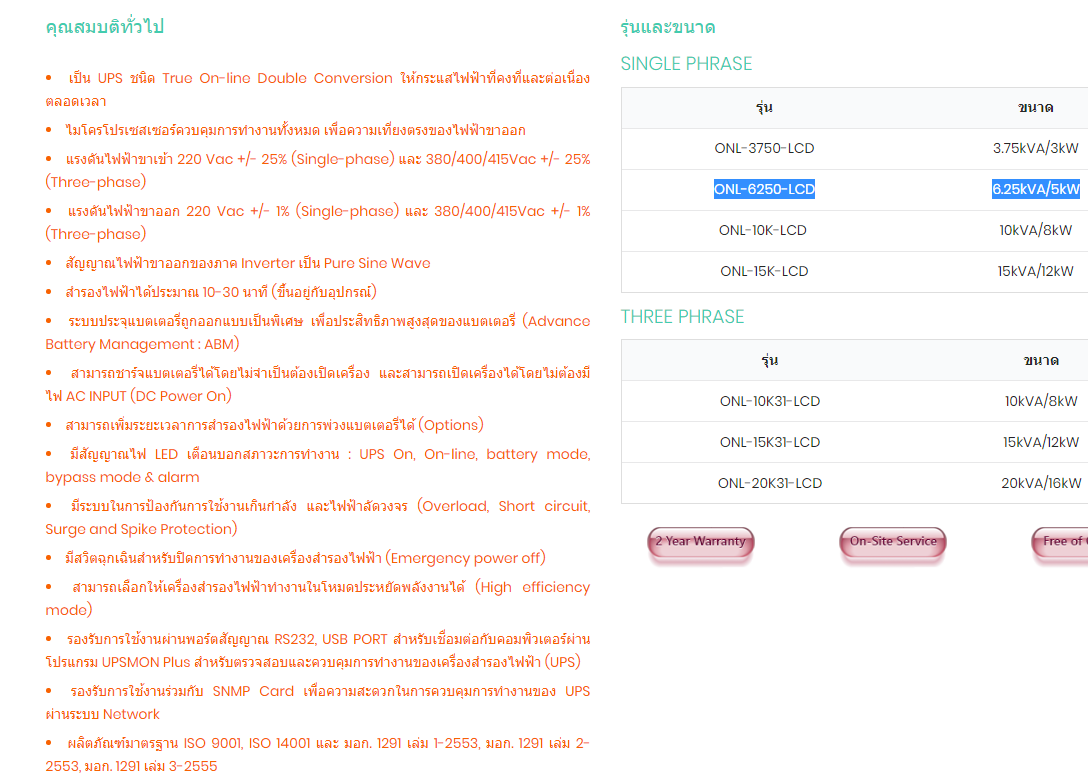Click the ONL-15K-LCD model cell
The image size is (1088, 774).
(764, 271)
